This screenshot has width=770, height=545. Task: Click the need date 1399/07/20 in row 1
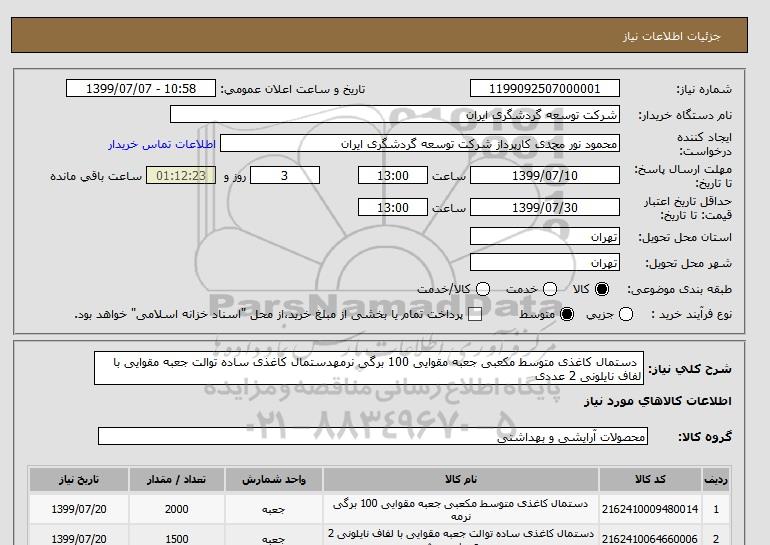click(79, 509)
